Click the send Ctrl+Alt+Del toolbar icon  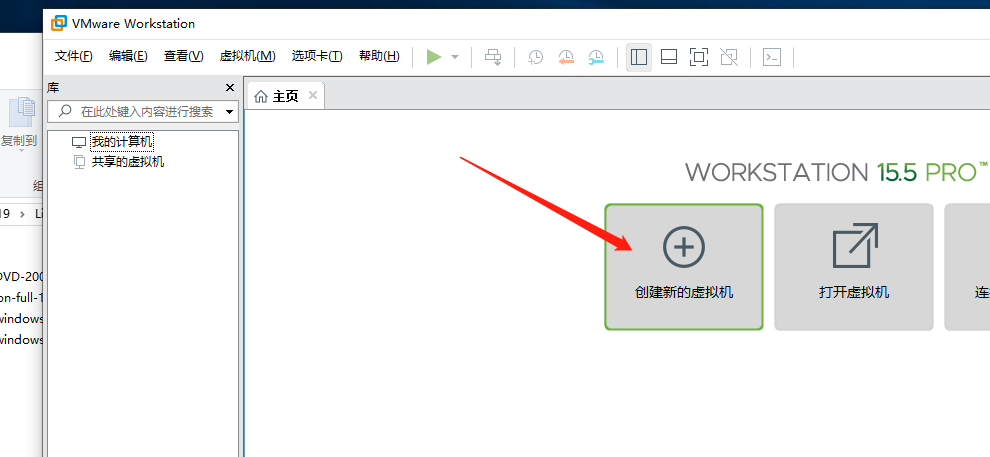pos(493,57)
